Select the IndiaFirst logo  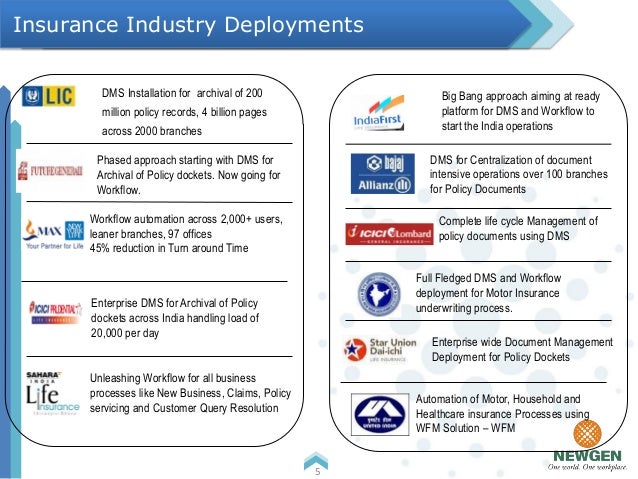click(379, 113)
